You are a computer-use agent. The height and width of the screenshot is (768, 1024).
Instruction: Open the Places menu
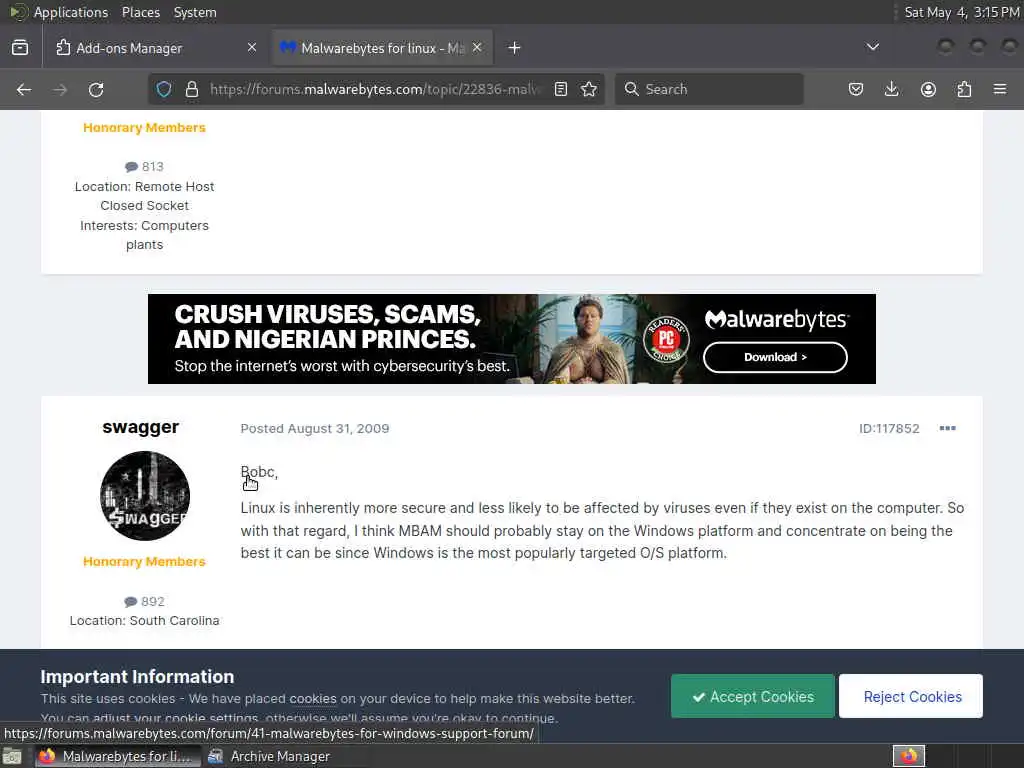coord(141,12)
